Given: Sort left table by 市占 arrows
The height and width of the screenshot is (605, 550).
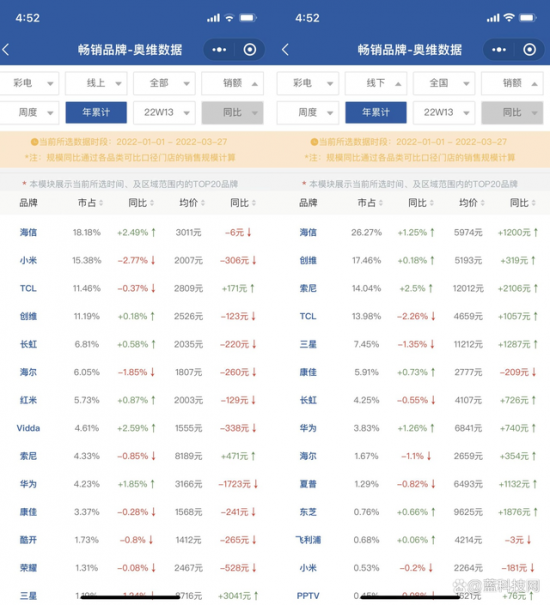Looking at the screenshot, I should click(101, 203).
